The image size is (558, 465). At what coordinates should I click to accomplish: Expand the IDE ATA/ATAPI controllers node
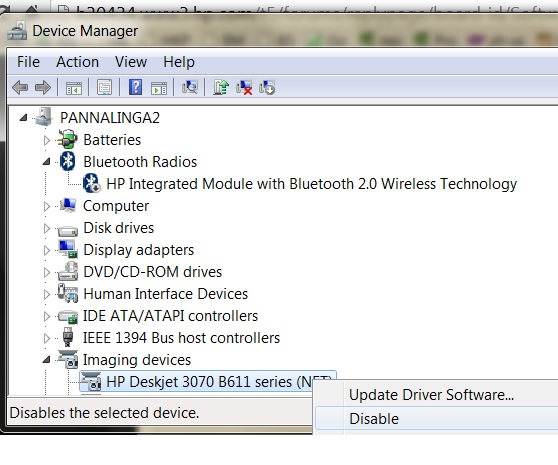(x=47, y=316)
